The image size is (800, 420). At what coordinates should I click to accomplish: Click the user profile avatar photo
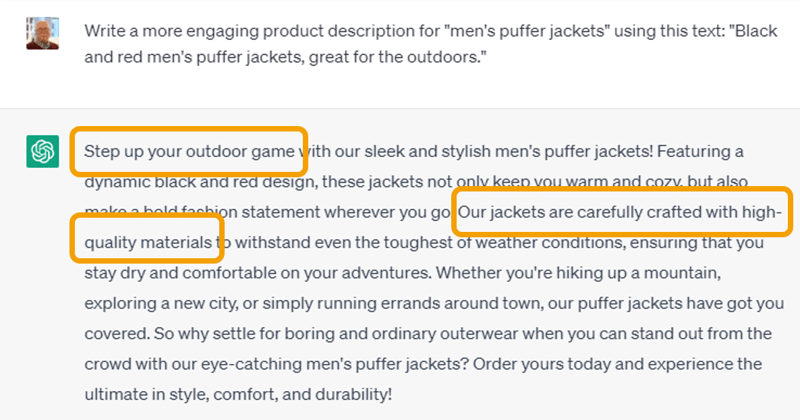(42, 33)
